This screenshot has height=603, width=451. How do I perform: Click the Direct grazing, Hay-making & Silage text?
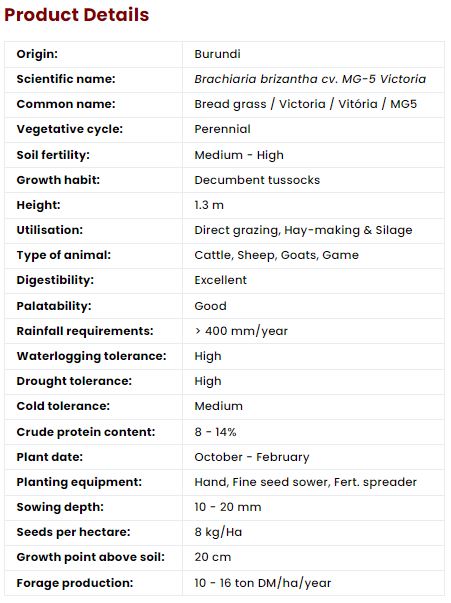tap(303, 230)
